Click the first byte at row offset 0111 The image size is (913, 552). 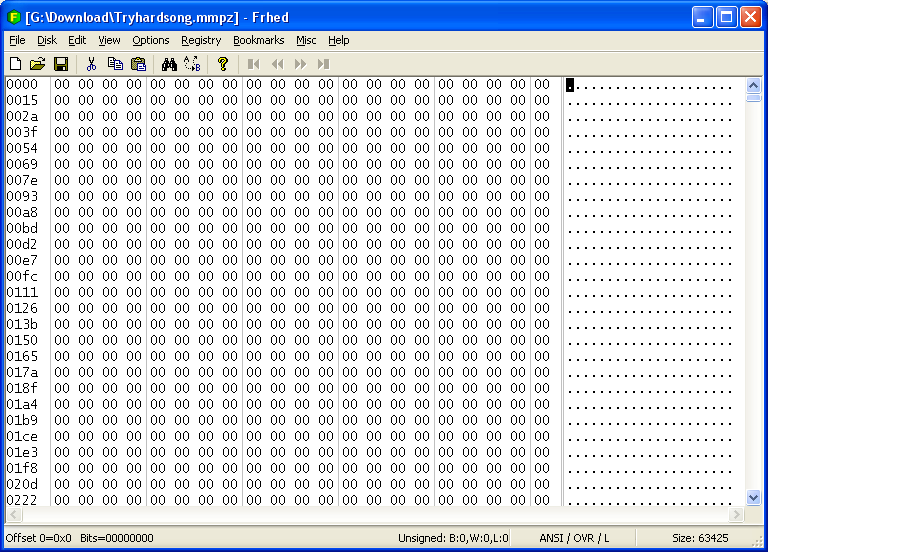pyautogui.click(x=61, y=292)
